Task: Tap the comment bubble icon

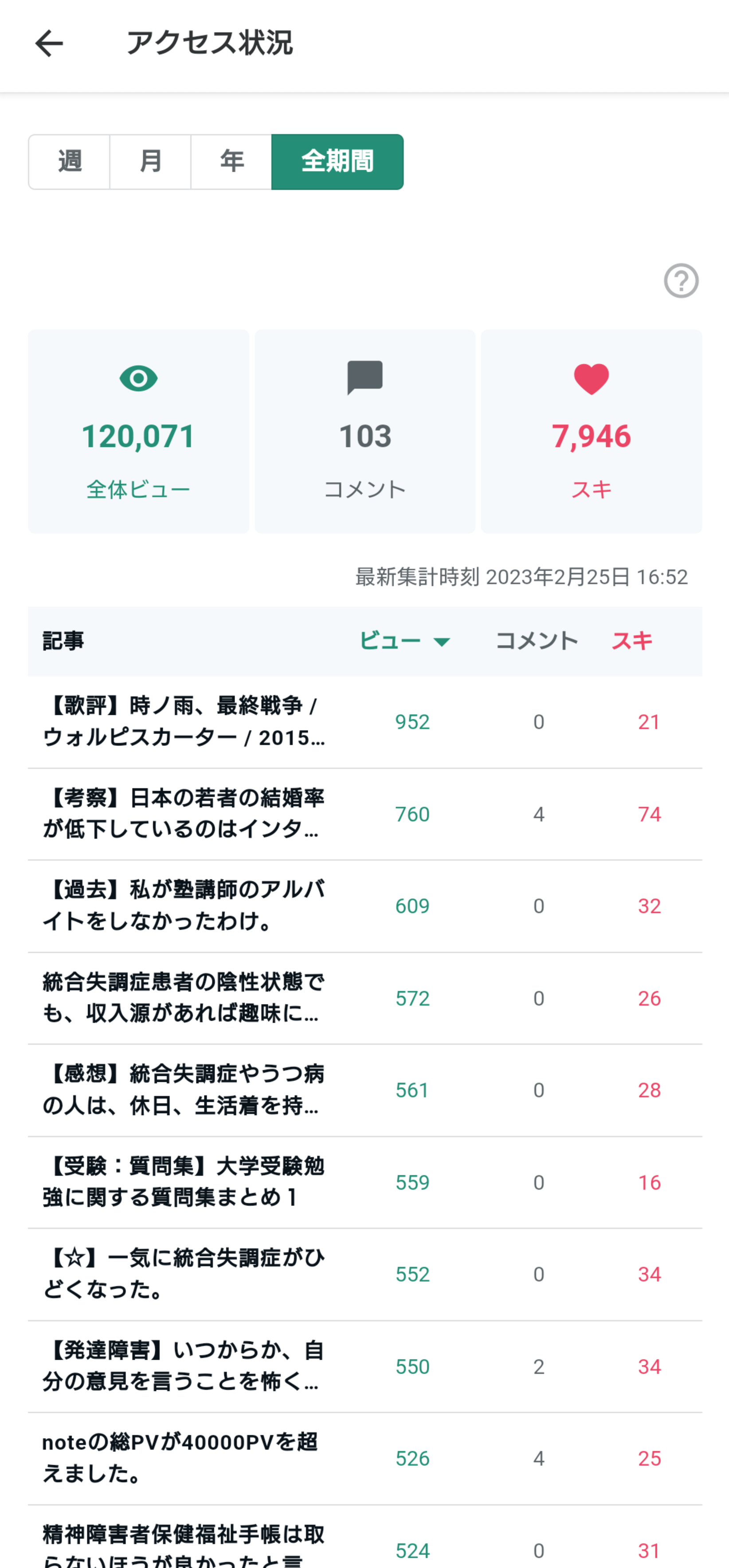Action: pos(365,378)
